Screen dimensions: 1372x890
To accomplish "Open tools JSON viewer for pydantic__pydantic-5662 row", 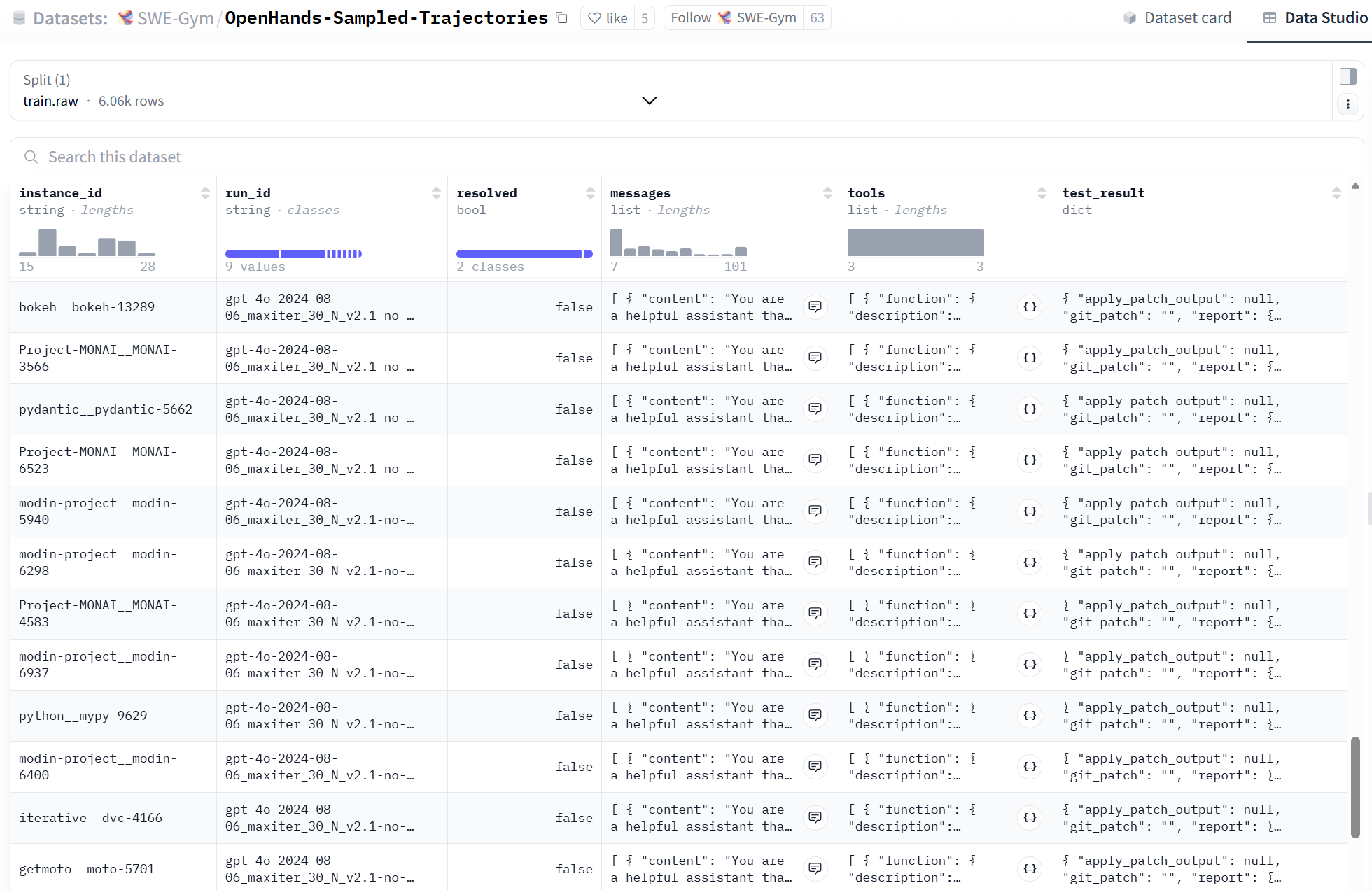I will pyautogui.click(x=1030, y=409).
